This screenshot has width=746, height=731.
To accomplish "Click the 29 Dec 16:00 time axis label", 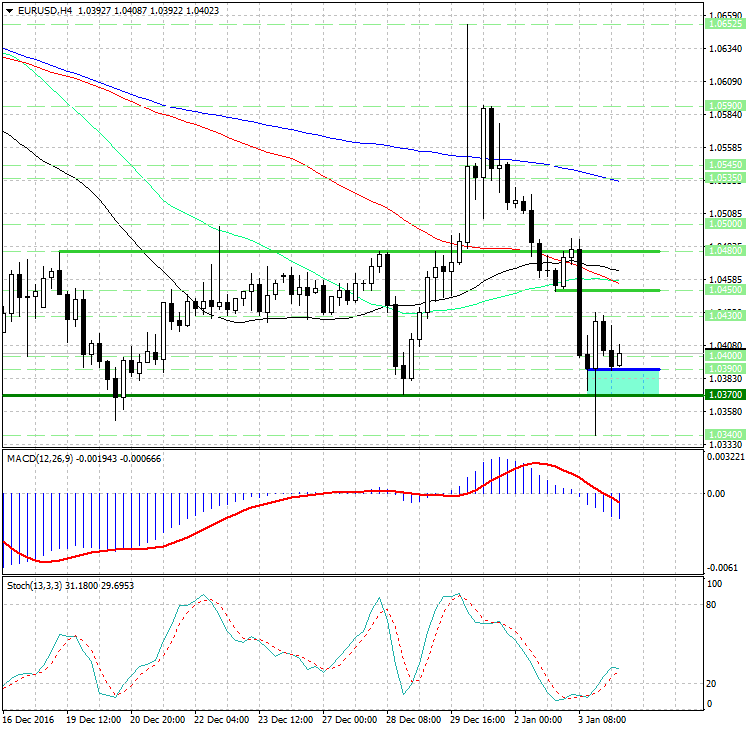I will click(x=476, y=719).
